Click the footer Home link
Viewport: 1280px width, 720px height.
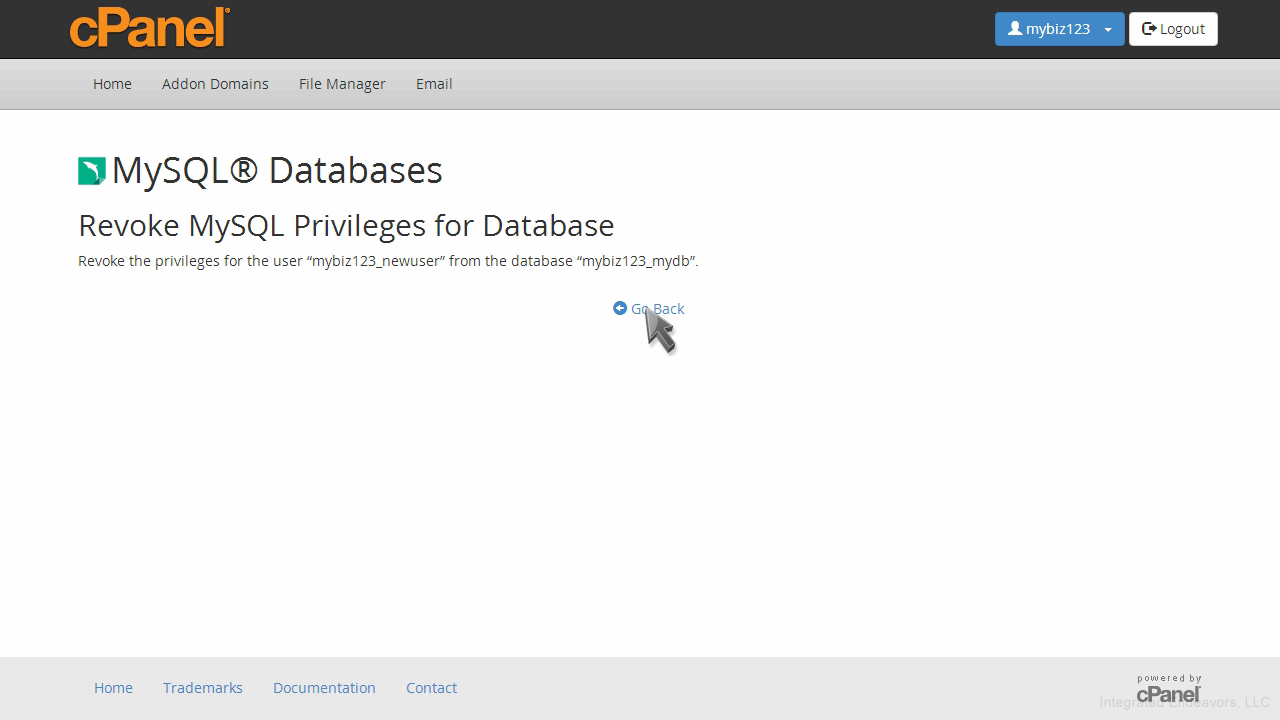[113, 688]
